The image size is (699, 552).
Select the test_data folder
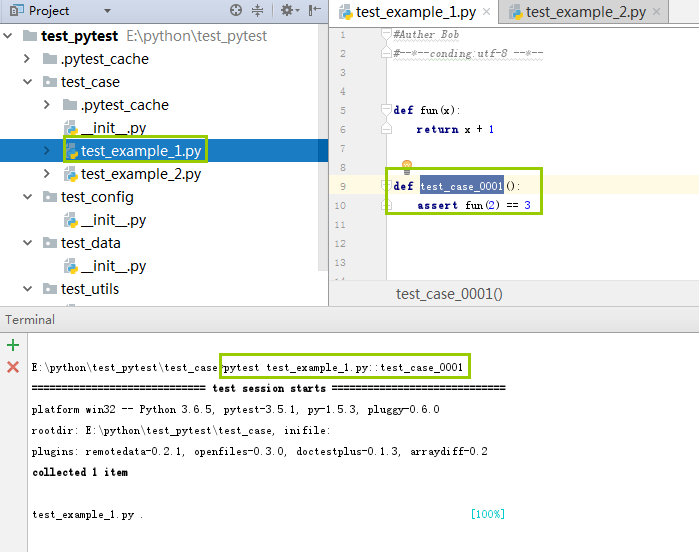tap(90, 243)
